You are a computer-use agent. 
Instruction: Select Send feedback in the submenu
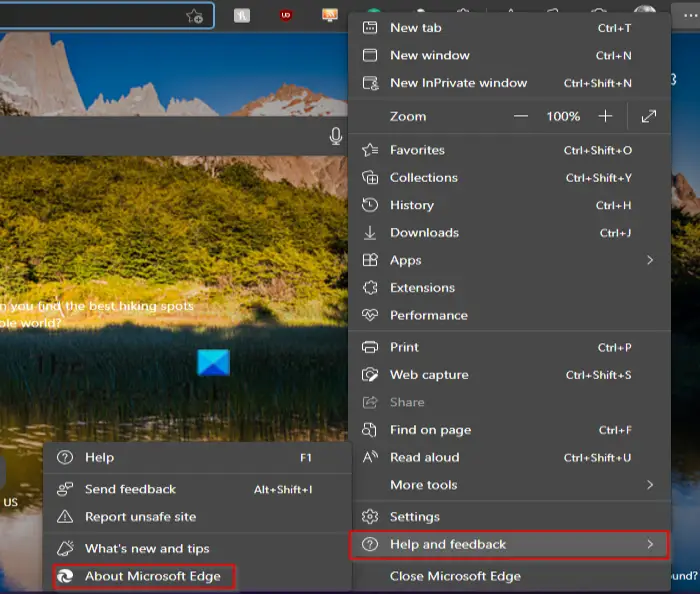pos(197,489)
